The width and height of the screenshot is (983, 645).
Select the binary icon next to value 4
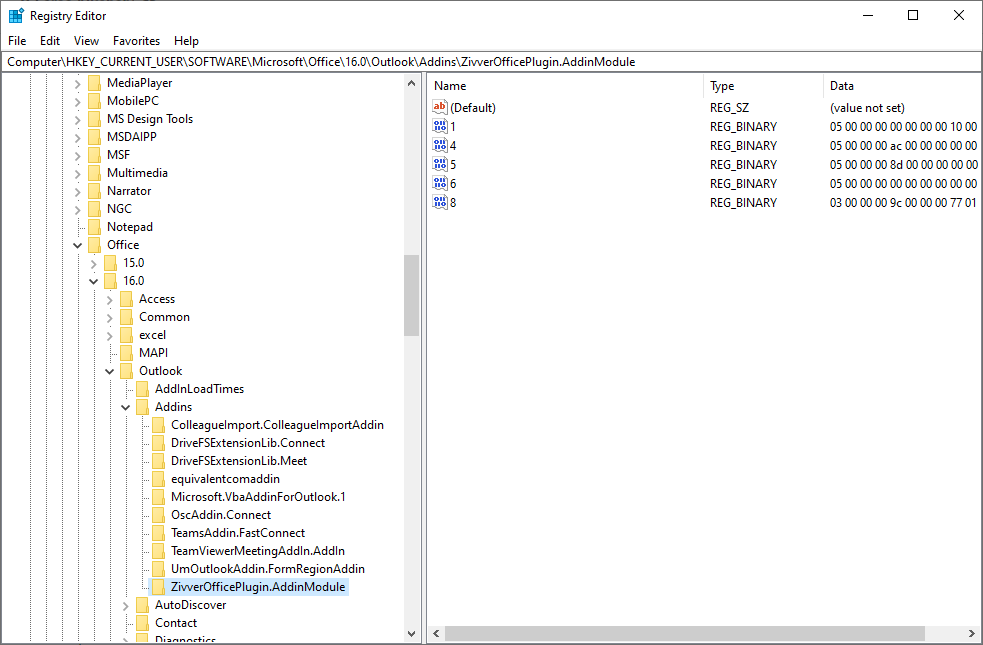click(440, 145)
